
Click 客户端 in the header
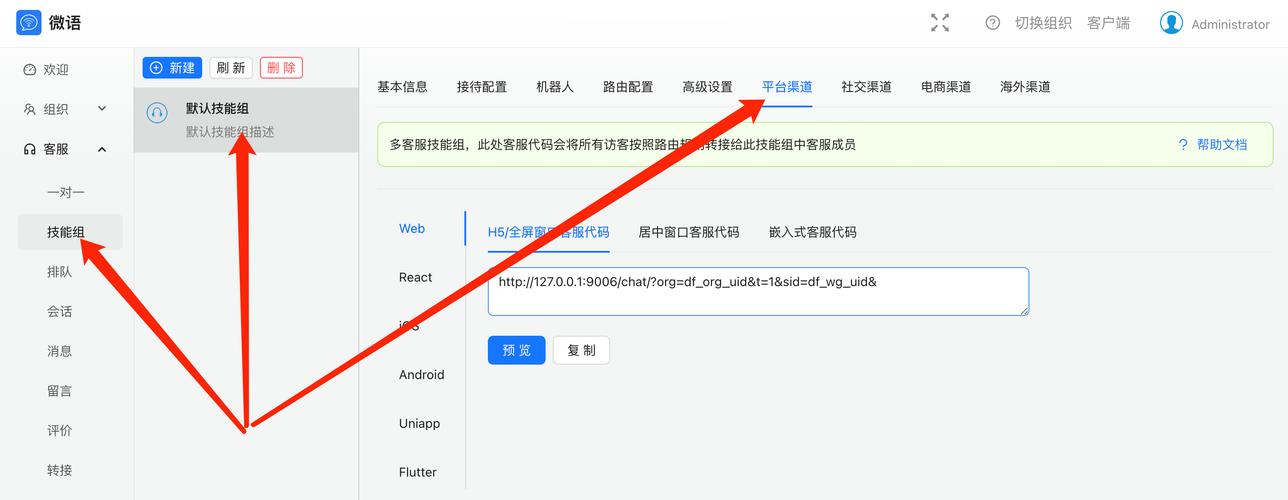1108,23
